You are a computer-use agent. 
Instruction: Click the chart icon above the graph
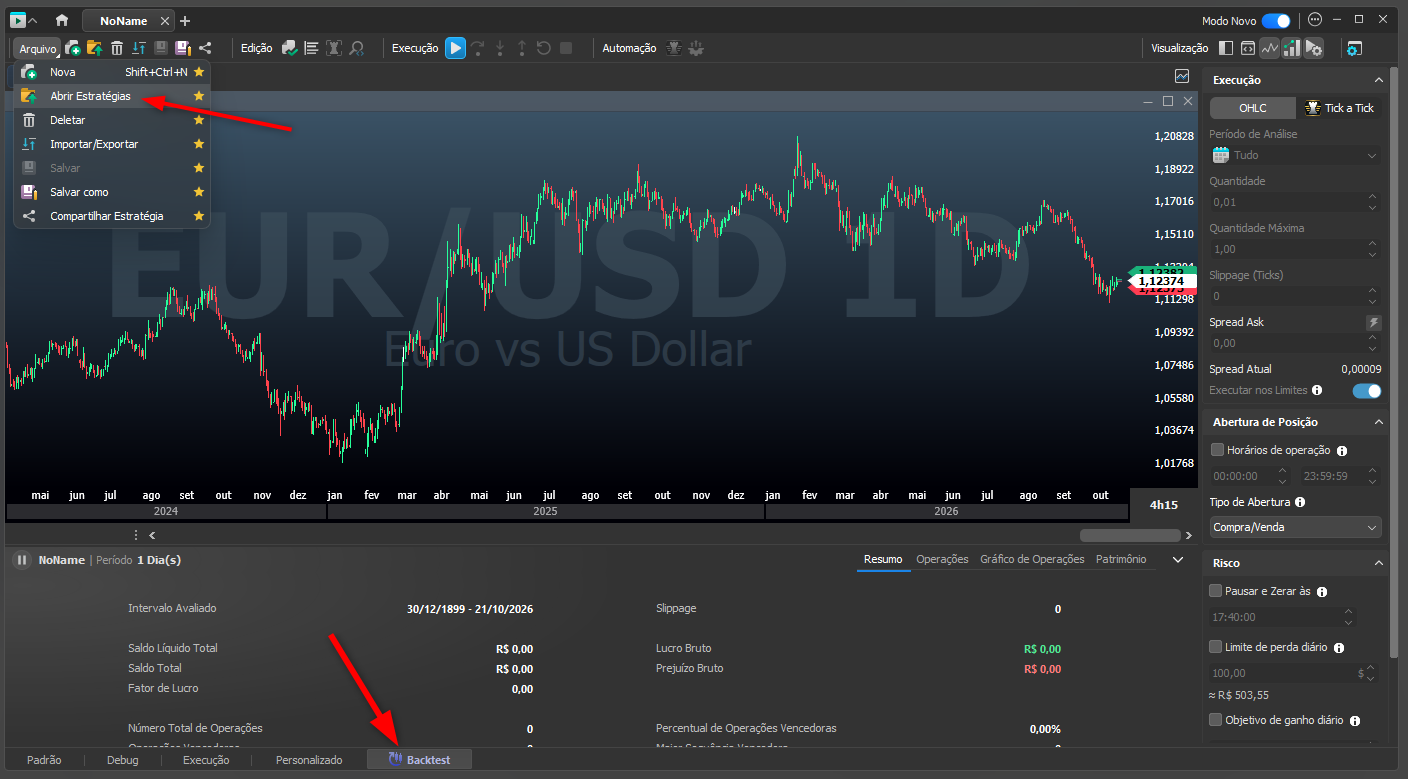[x=1182, y=76]
